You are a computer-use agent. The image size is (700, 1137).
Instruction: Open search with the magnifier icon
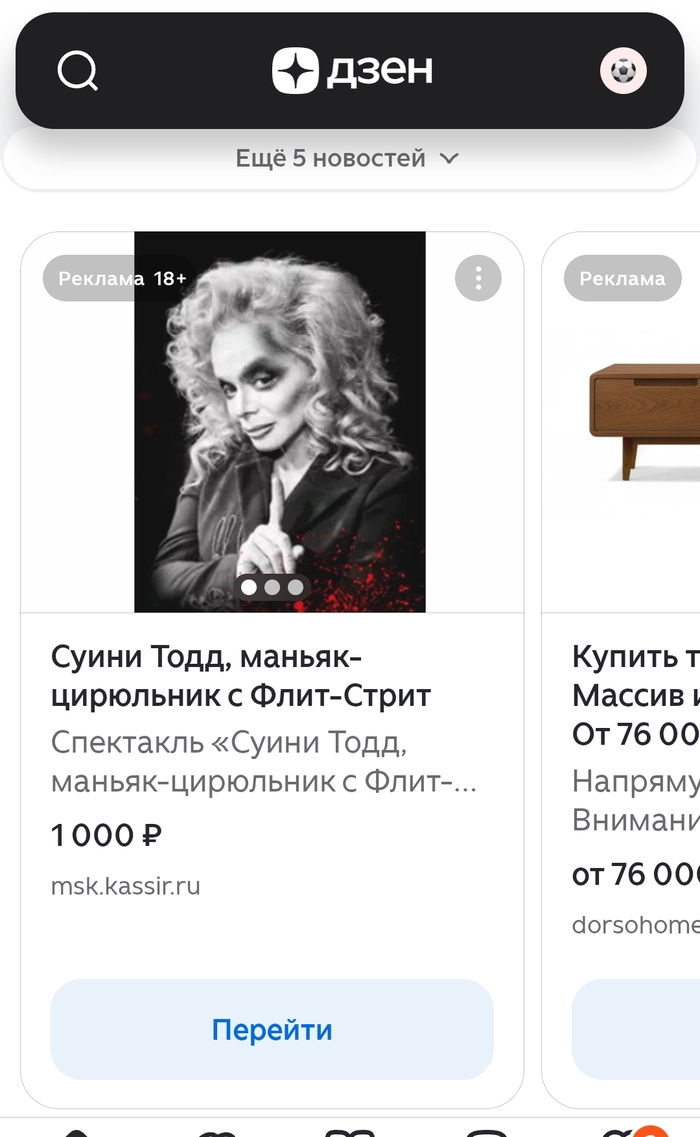point(78,71)
